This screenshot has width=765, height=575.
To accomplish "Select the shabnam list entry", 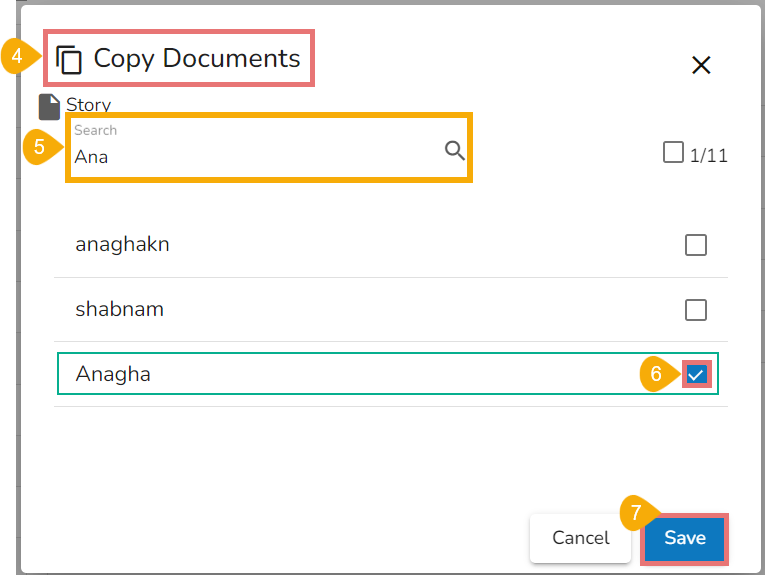I will 119,309.
